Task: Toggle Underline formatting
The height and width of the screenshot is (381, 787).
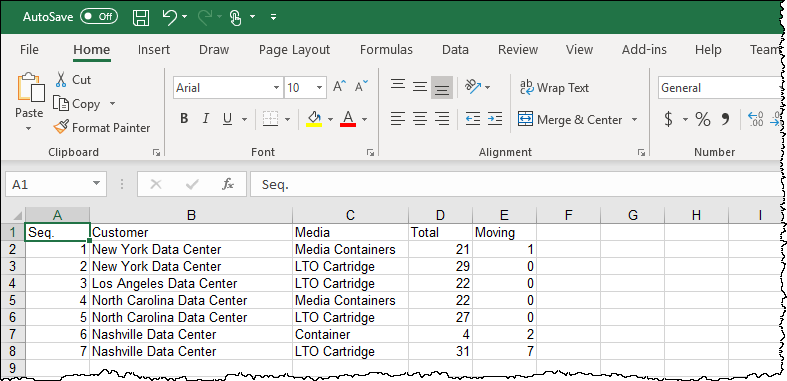Action: click(227, 119)
